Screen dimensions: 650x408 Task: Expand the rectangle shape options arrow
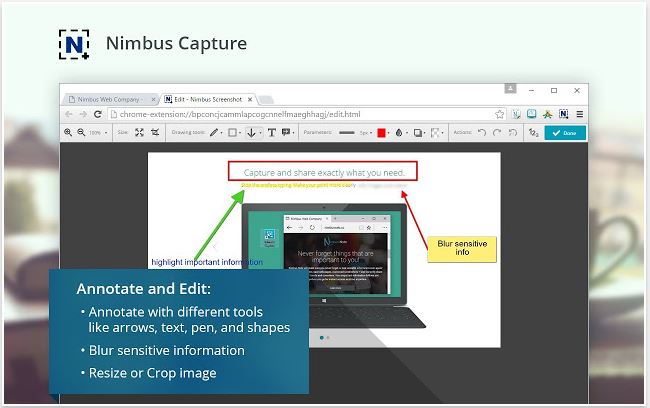(240, 133)
